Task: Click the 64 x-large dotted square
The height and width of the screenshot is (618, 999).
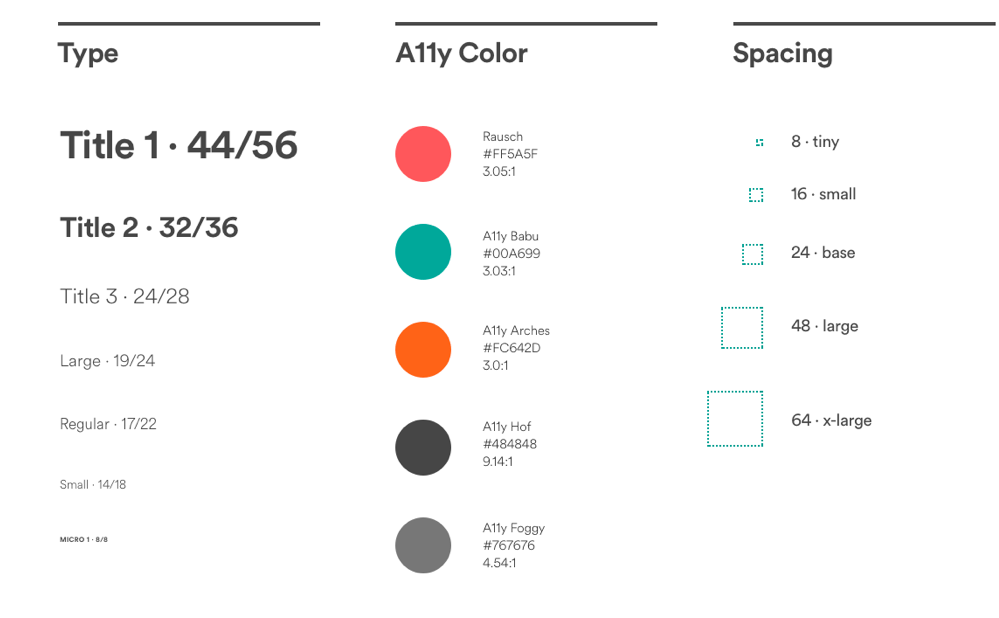Action: 735,419
